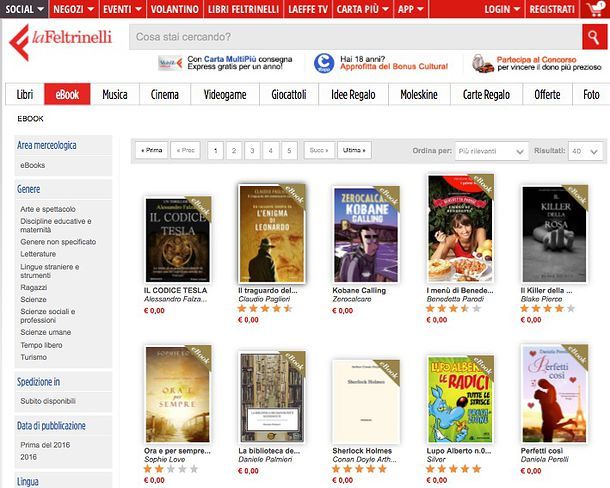This screenshot has height=488, width=610.
Task: Expand the NEGOZI dropdown
Action: [74, 9]
